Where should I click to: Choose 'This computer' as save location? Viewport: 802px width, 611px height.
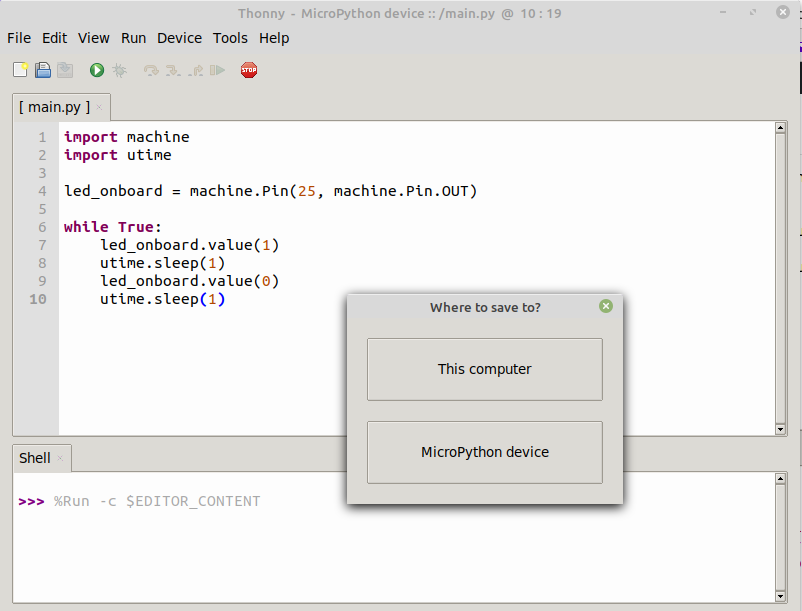(x=485, y=369)
